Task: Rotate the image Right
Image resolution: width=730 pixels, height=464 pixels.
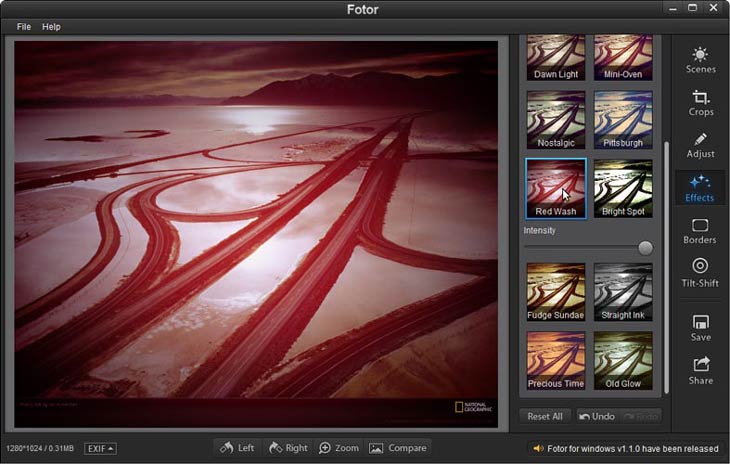Action: (288, 448)
